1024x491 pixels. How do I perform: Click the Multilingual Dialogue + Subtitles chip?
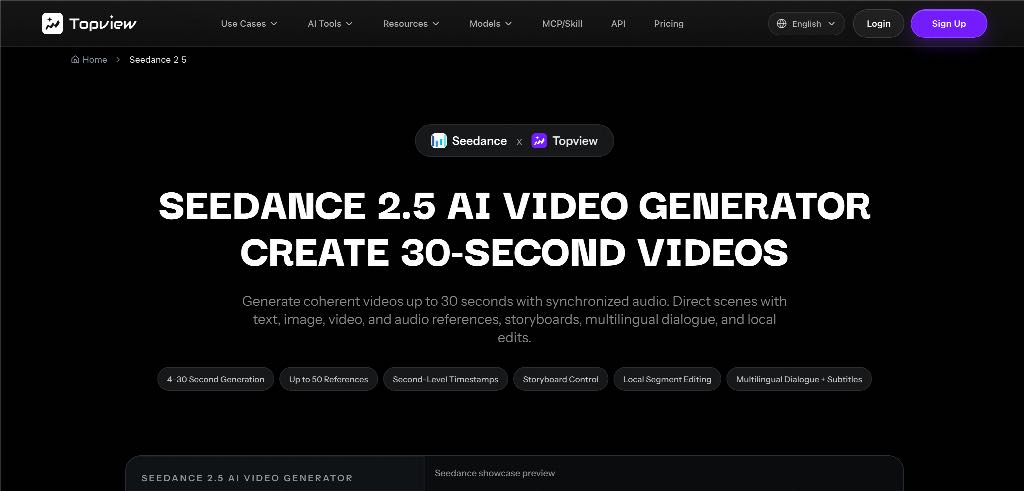click(799, 379)
